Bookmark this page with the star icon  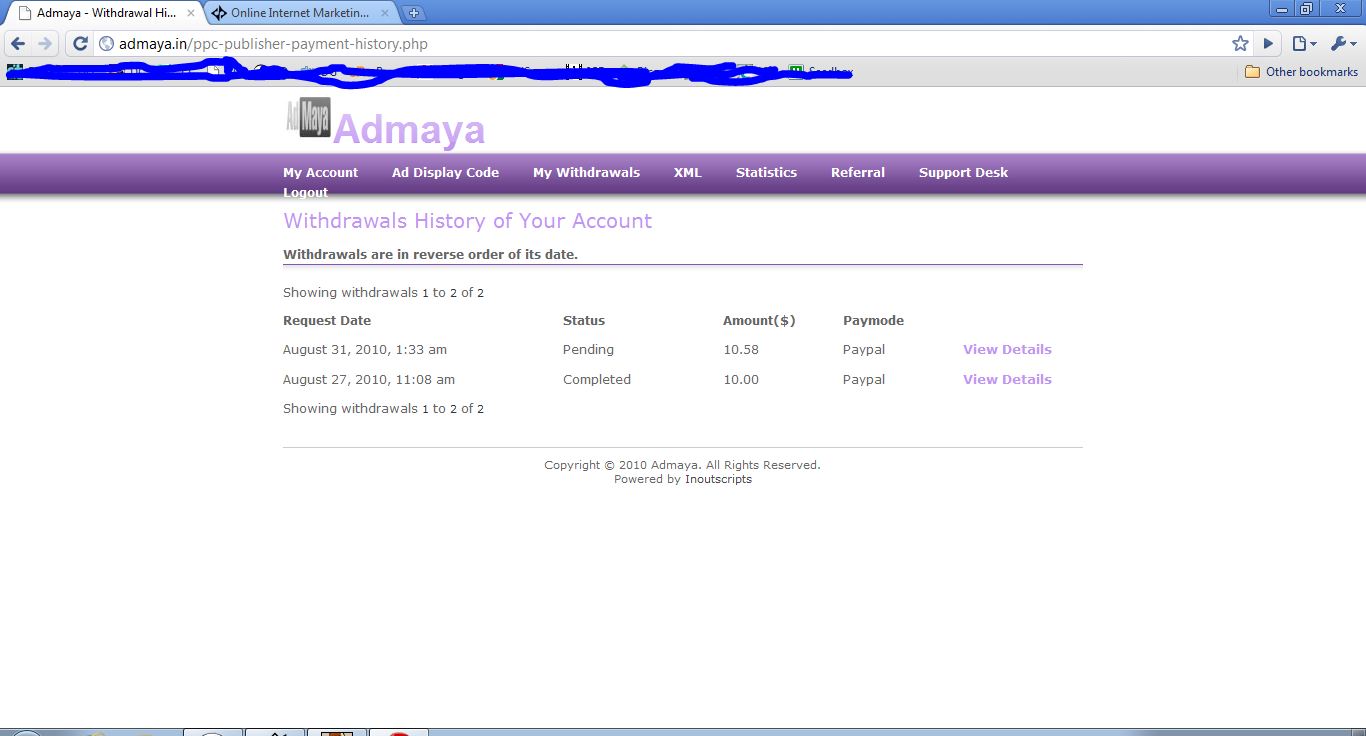click(x=1240, y=43)
